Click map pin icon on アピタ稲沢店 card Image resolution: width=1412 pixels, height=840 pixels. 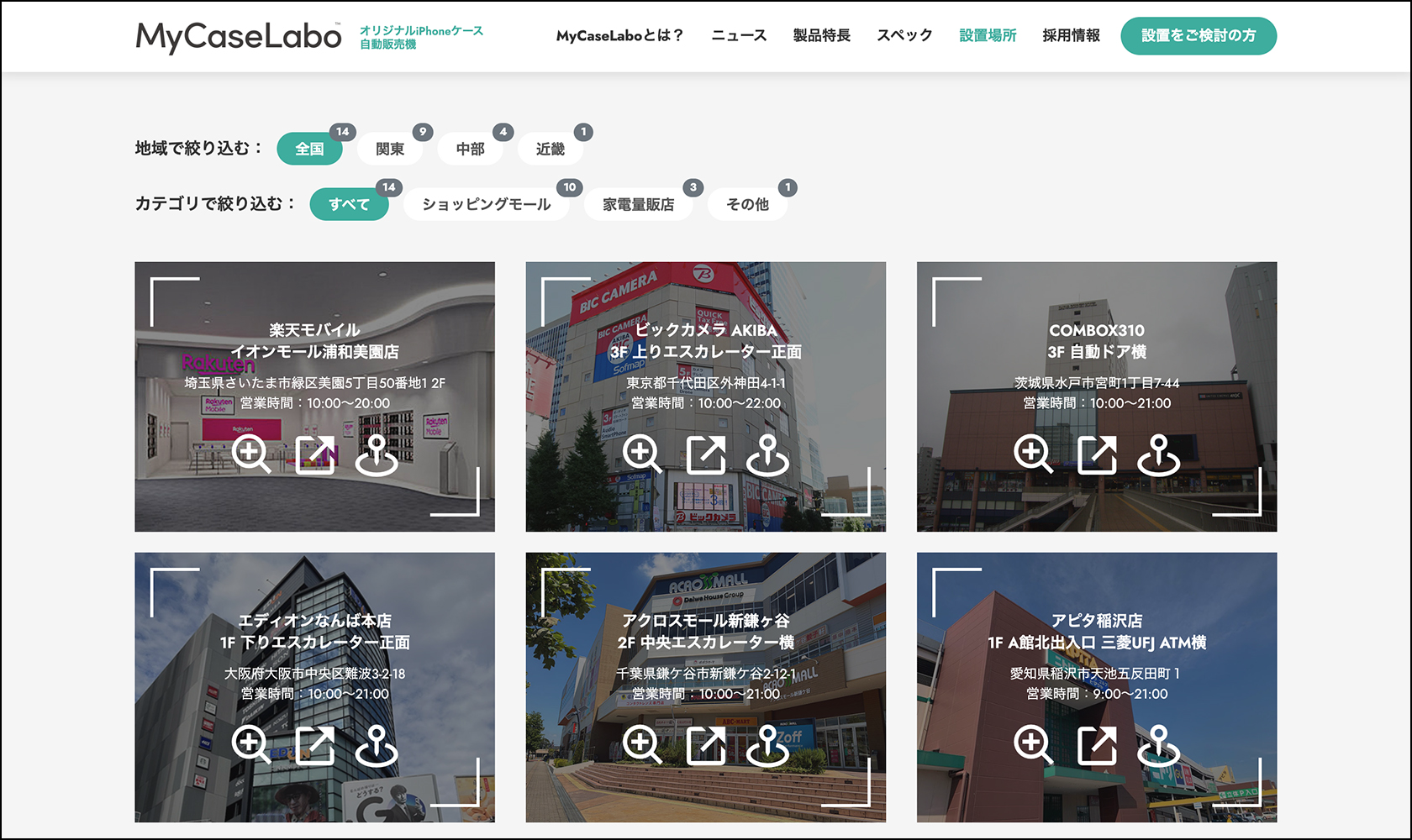pos(1158,745)
